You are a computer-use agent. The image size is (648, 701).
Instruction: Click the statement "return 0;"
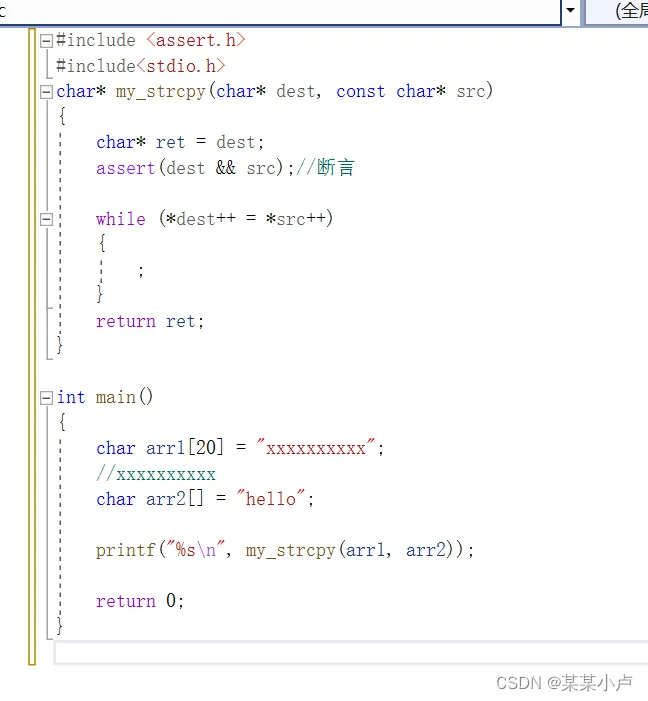140,601
